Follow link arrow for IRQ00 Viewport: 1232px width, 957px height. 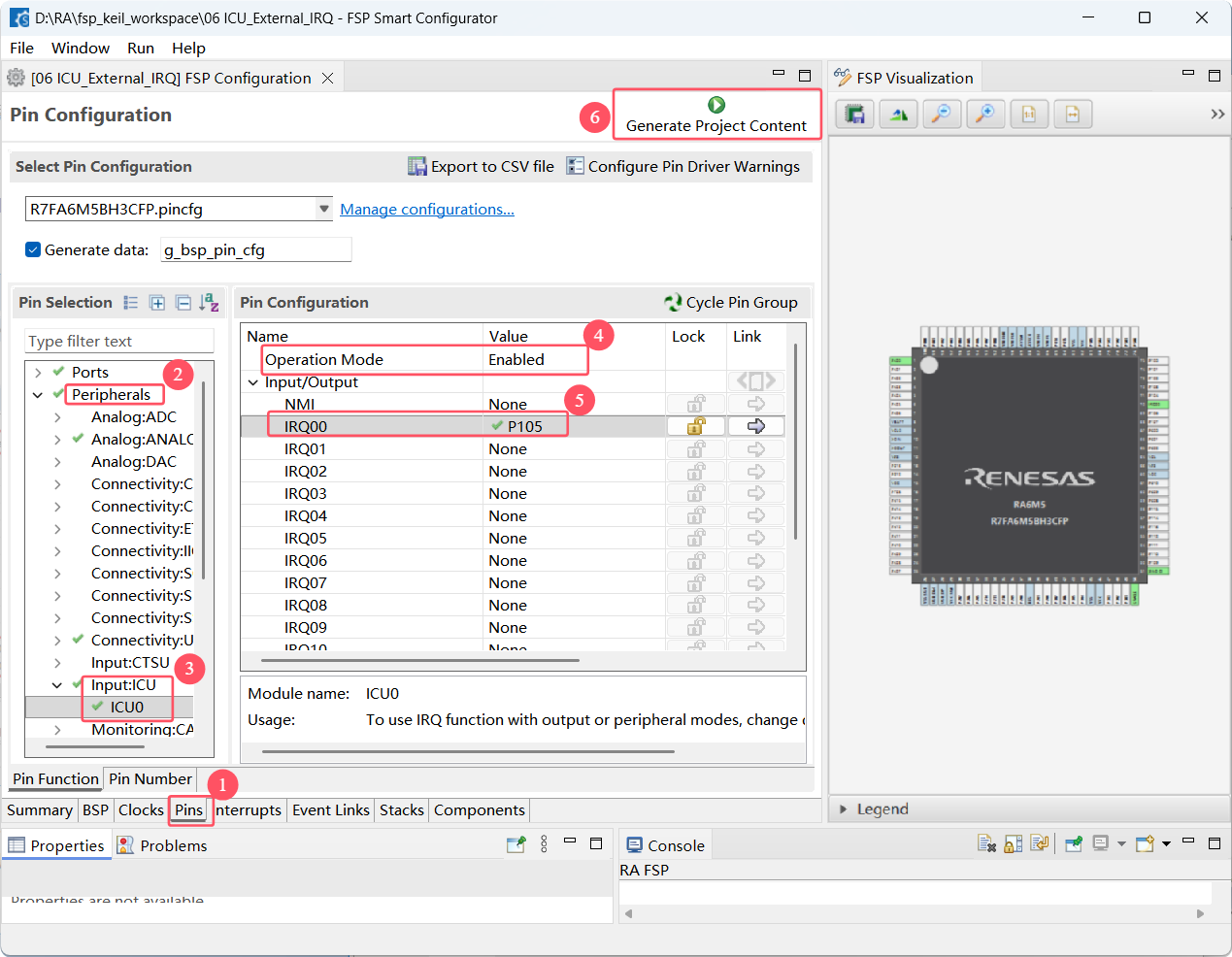tap(755, 426)
